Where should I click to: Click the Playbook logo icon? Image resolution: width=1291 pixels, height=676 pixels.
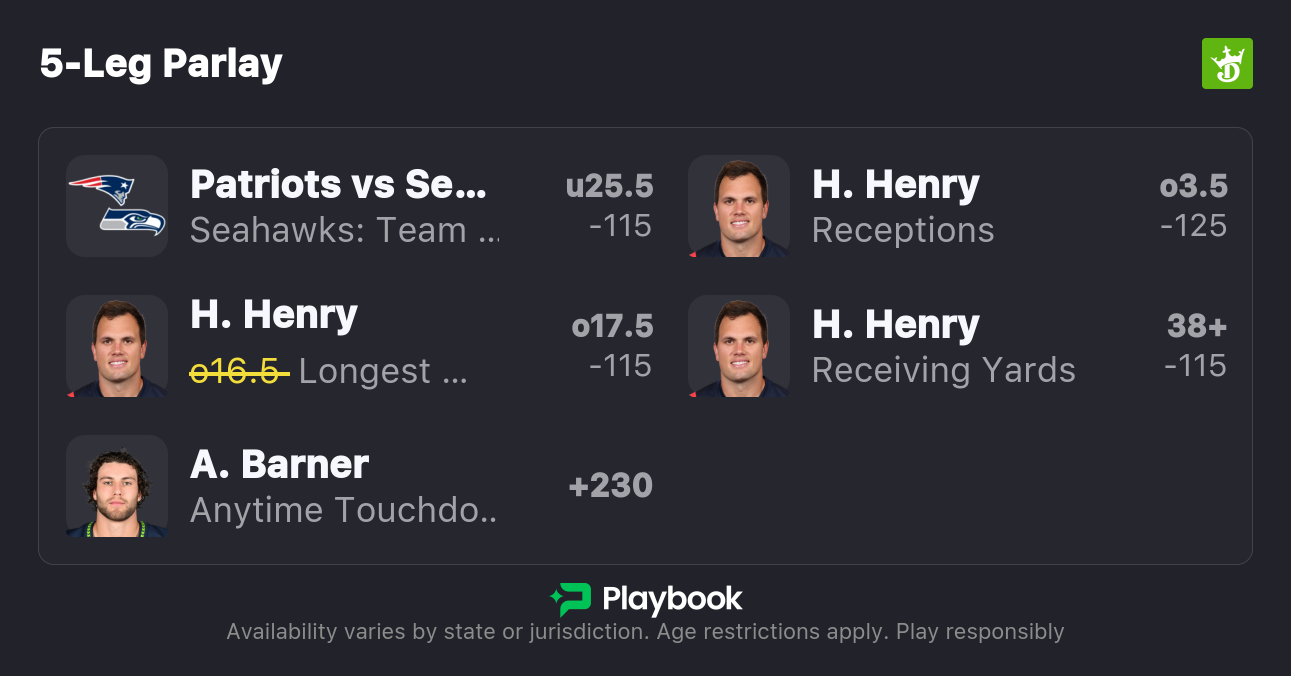(x=570, y=599)
